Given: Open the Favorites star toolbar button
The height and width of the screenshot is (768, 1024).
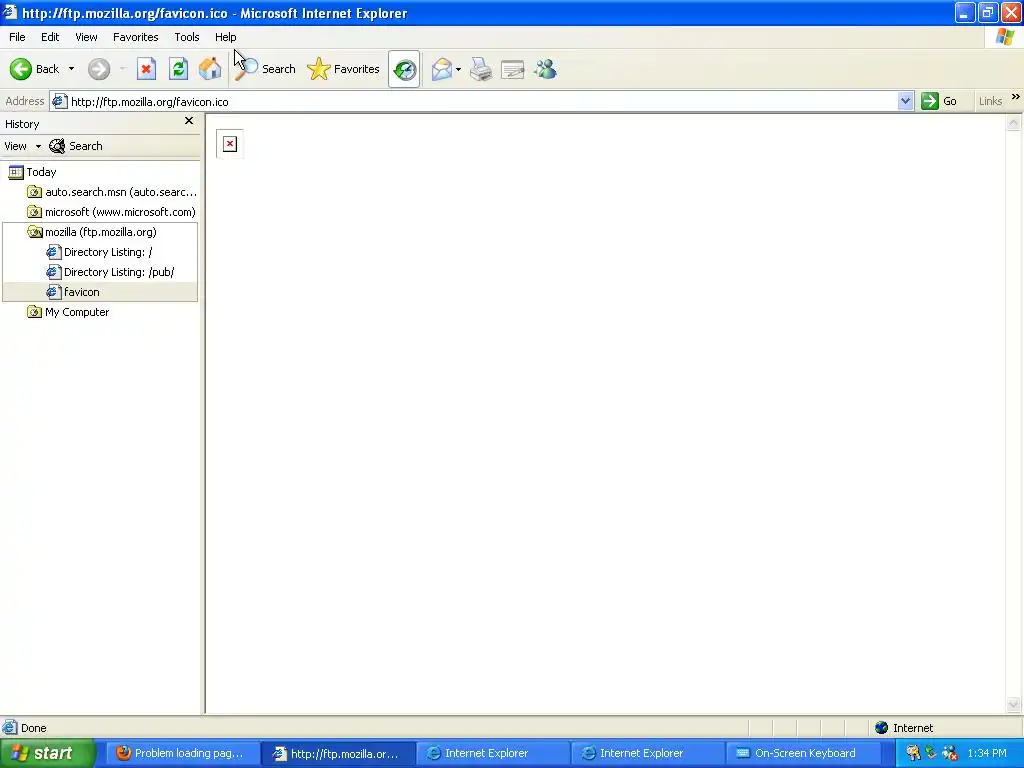Looking at the screenshot, I should pos(344,69).
